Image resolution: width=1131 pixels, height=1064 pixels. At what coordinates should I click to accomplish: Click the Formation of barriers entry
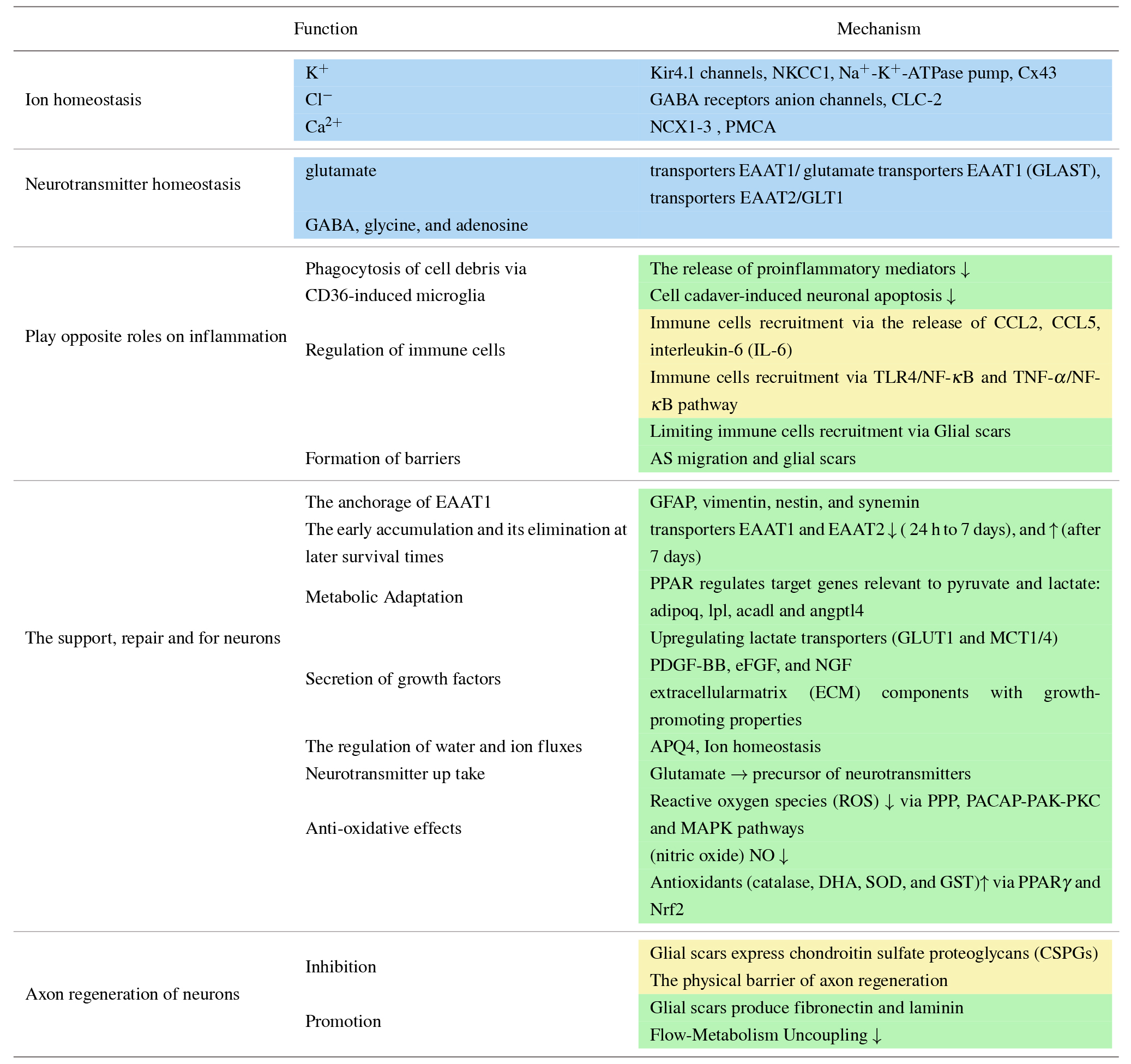tap(382, 458)
